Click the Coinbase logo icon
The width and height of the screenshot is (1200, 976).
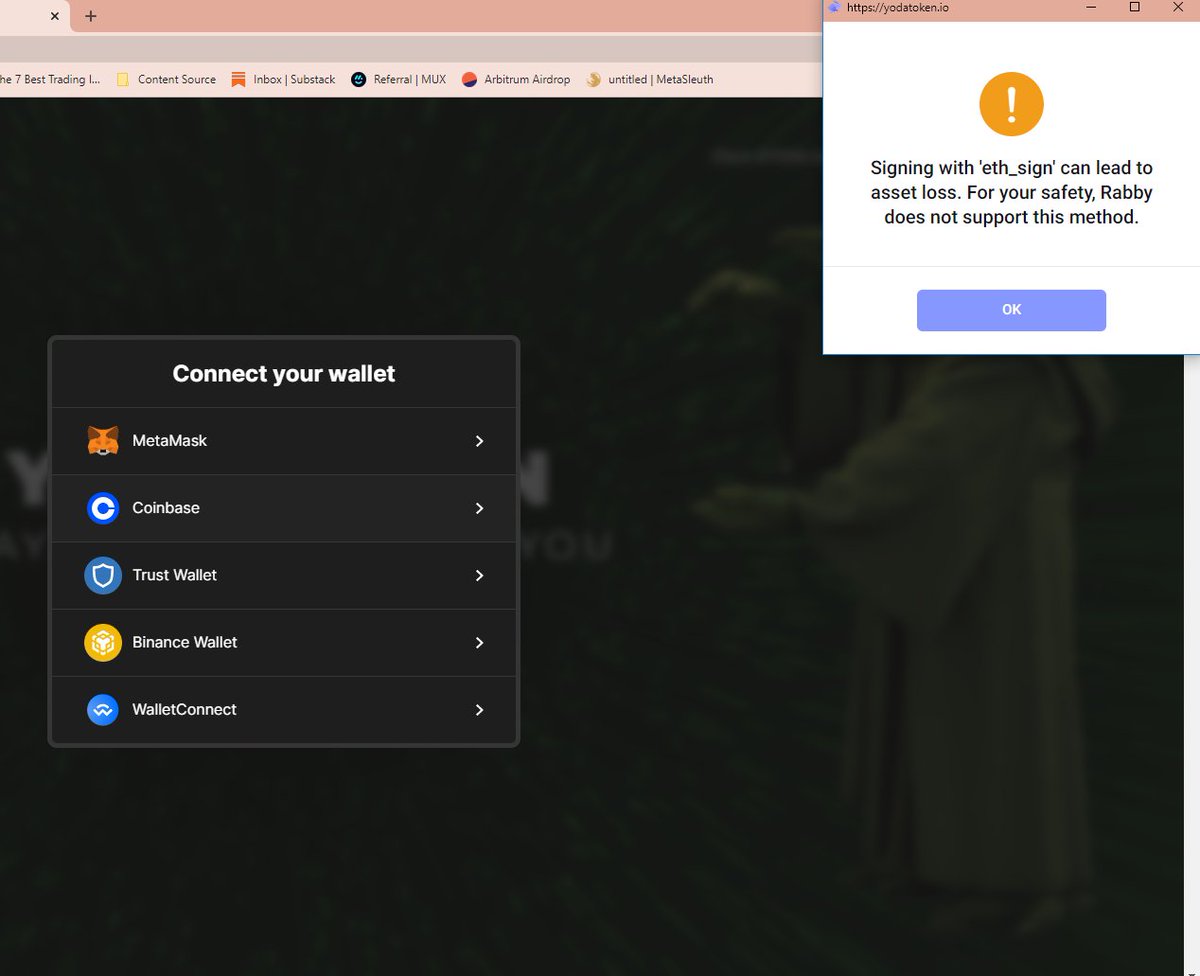[103, 508]
